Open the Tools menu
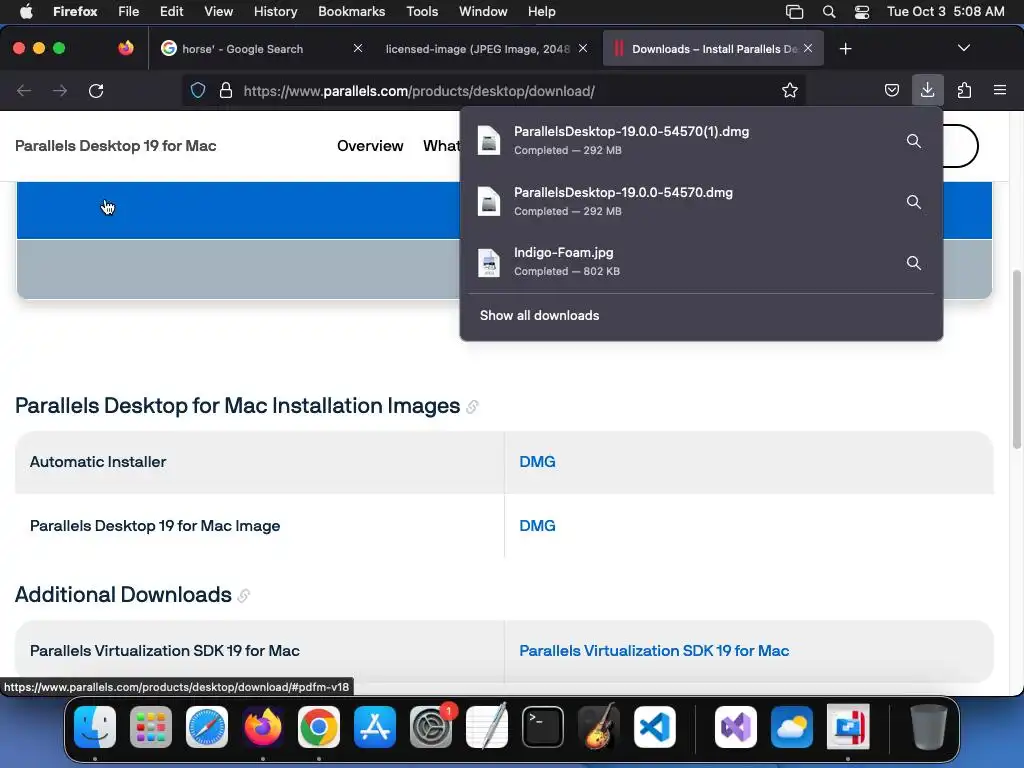1024x768 pixels. point(422,12)
